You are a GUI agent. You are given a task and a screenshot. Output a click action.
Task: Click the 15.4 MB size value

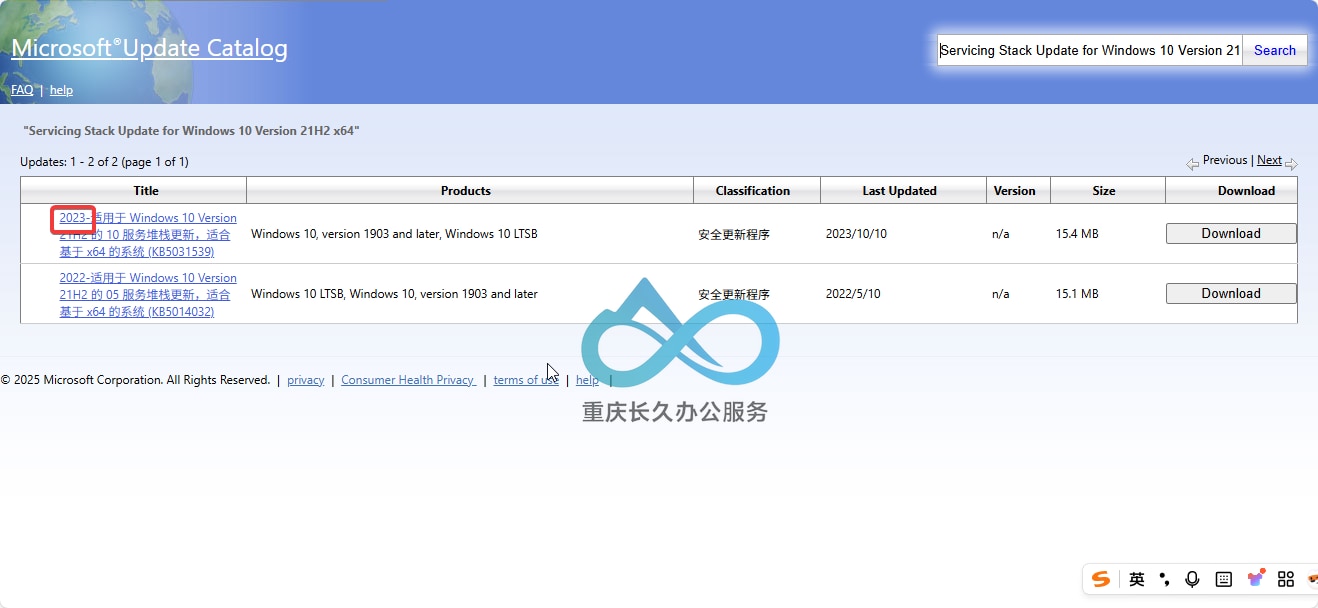click(1077, 234)
